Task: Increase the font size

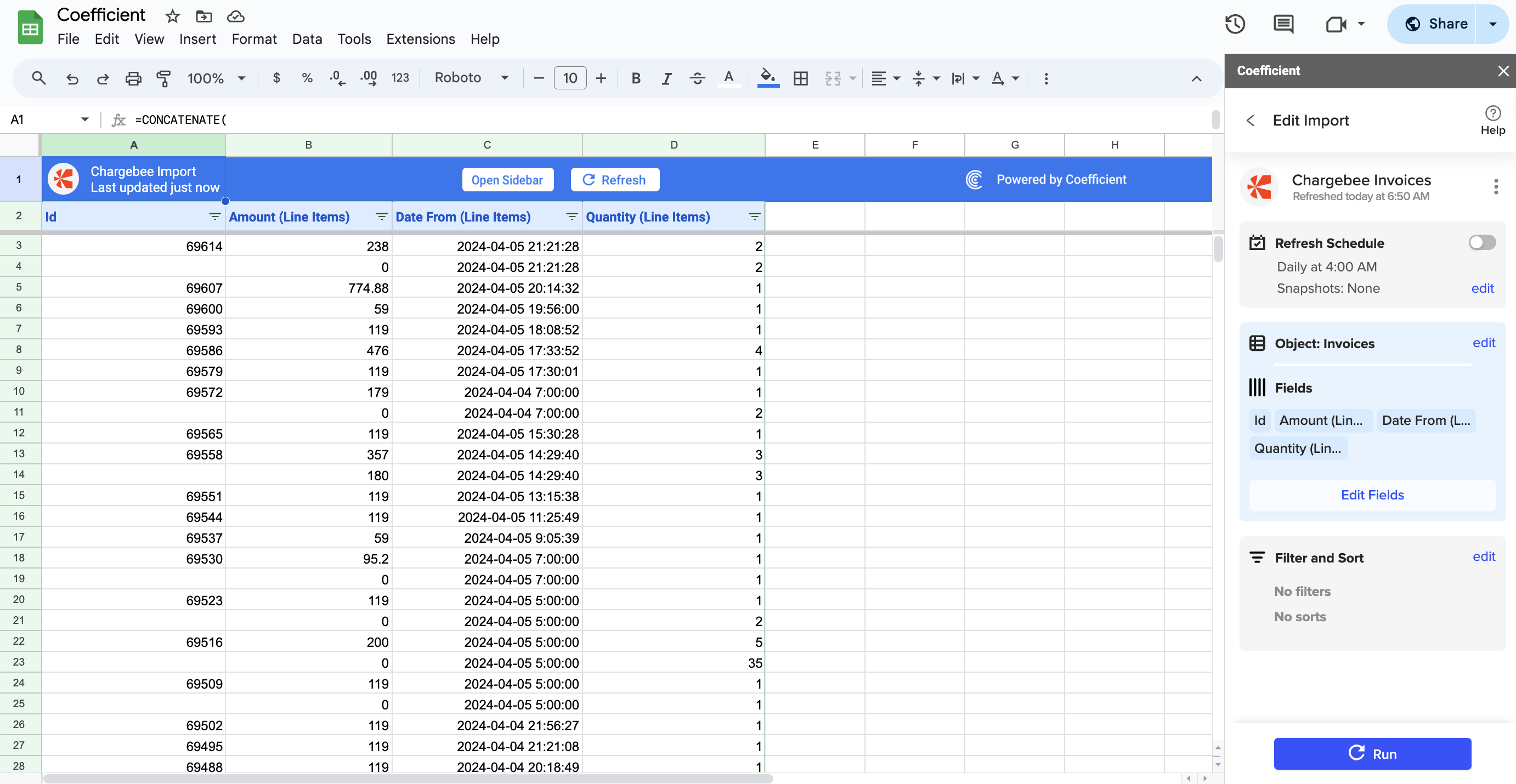Action: (x=601, y=78)
